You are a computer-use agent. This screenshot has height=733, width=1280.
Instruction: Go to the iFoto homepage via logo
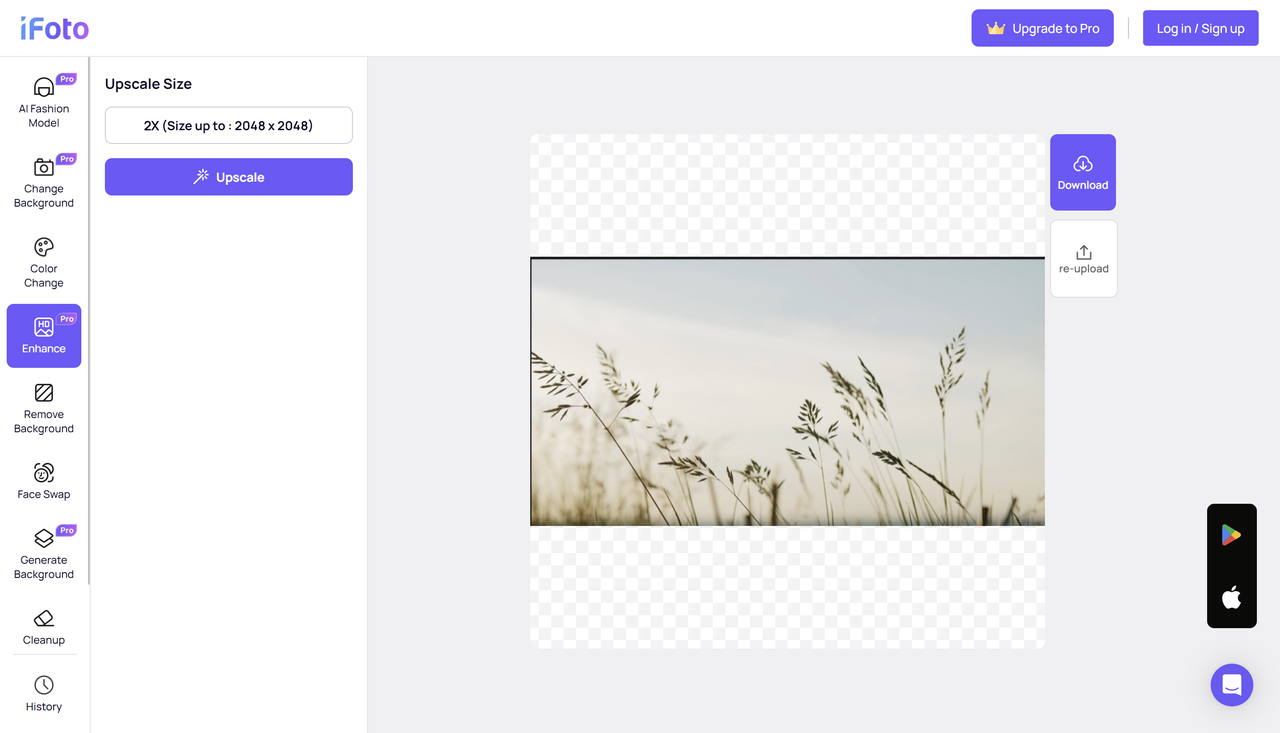(x=52, y=28)
